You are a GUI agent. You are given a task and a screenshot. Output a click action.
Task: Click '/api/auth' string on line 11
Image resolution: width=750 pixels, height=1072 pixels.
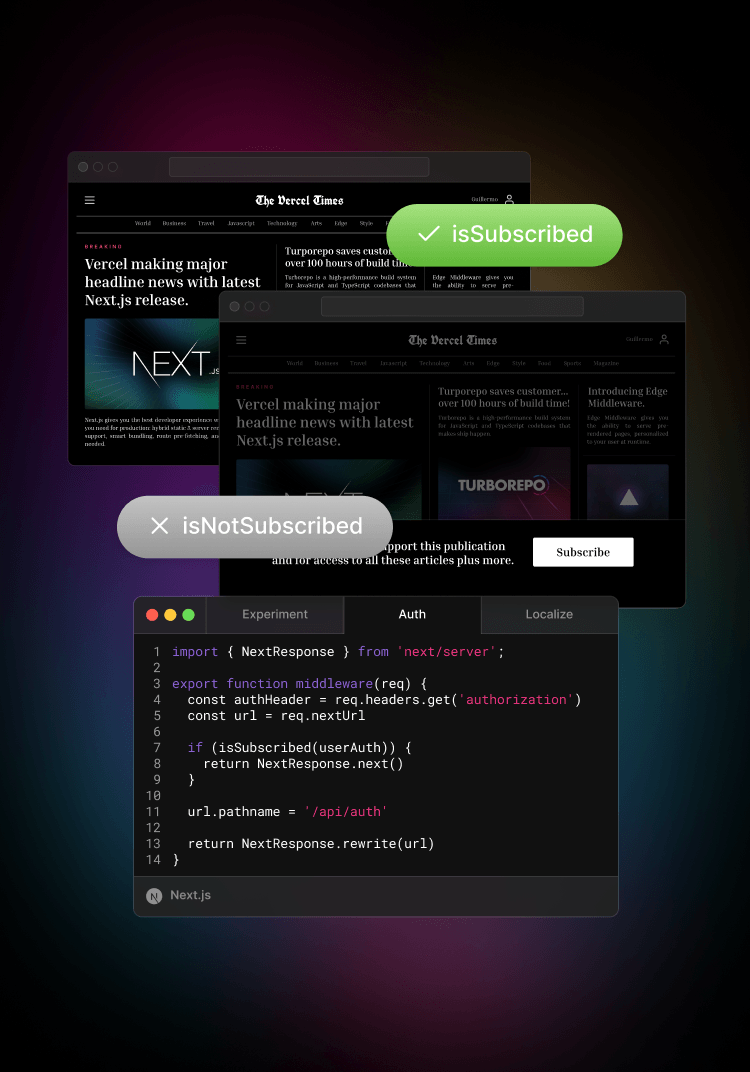[346, 812]
